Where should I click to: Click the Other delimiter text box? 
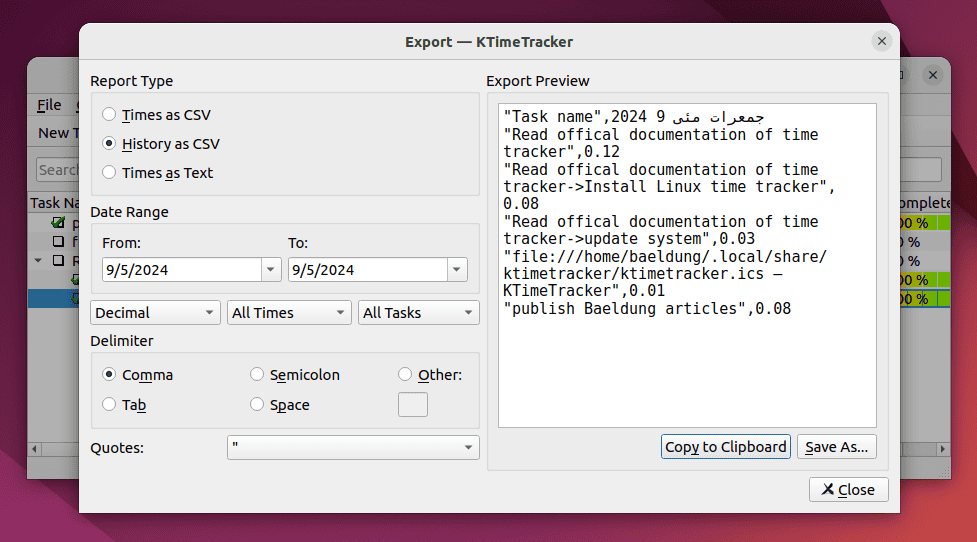(x=412, y=404)
